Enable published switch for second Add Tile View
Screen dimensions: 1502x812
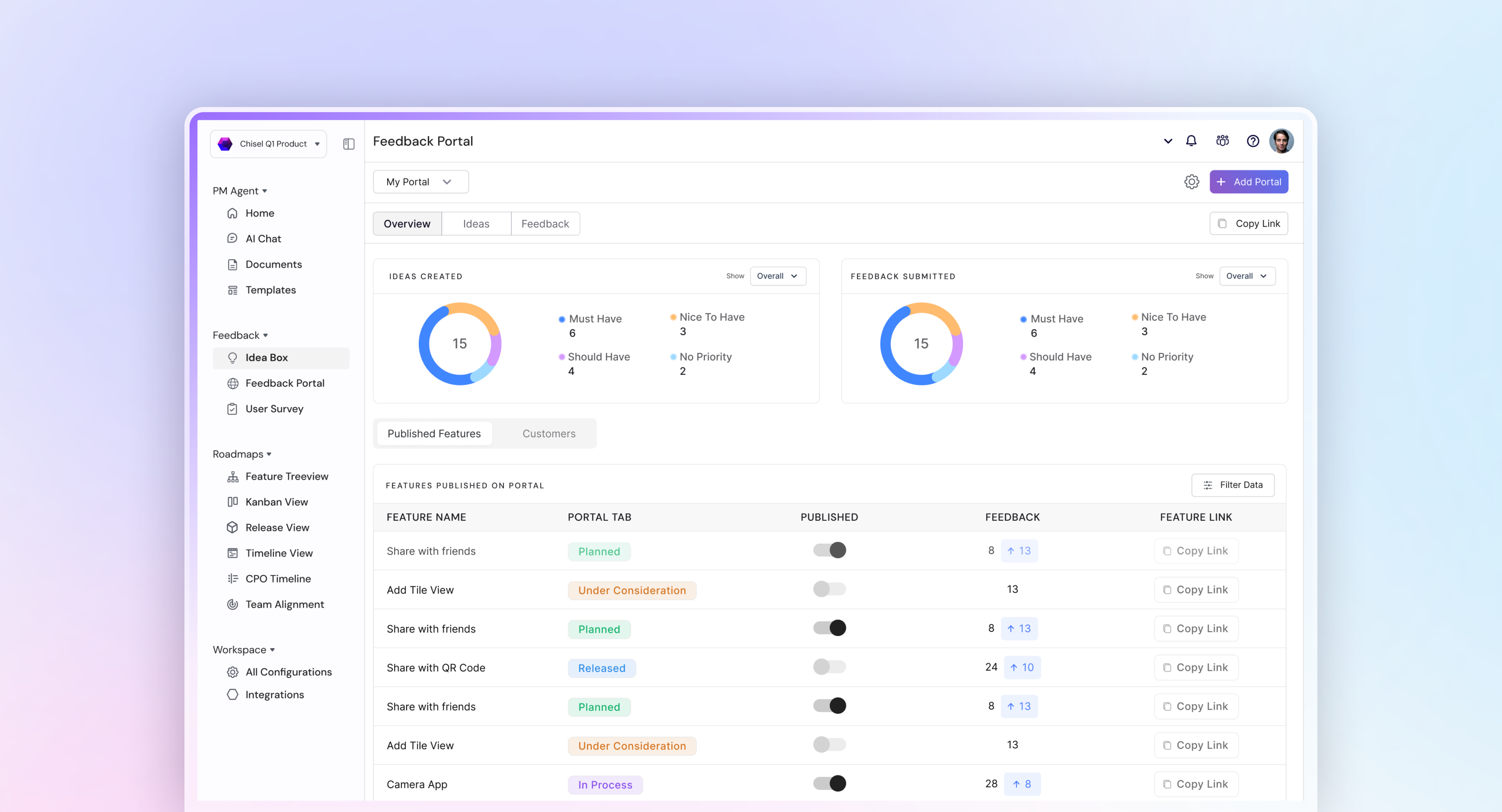[x=829, y=745]
